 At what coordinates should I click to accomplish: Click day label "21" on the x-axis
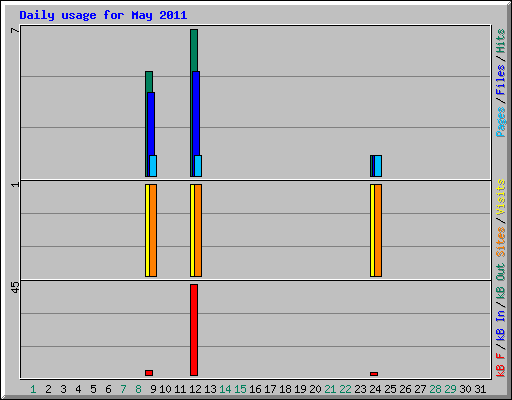coord(330,389)
